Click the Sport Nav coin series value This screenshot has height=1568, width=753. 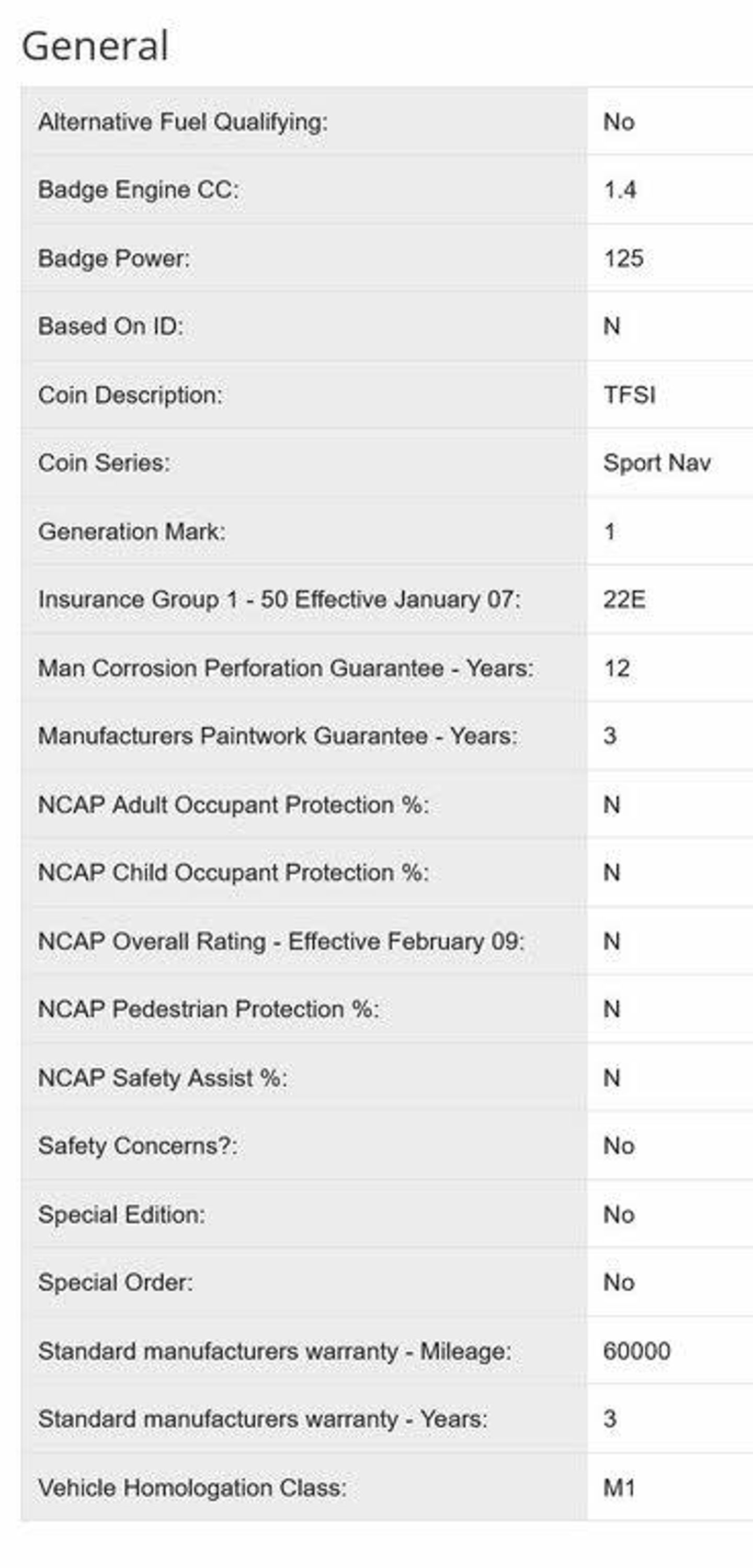[657, 463]
